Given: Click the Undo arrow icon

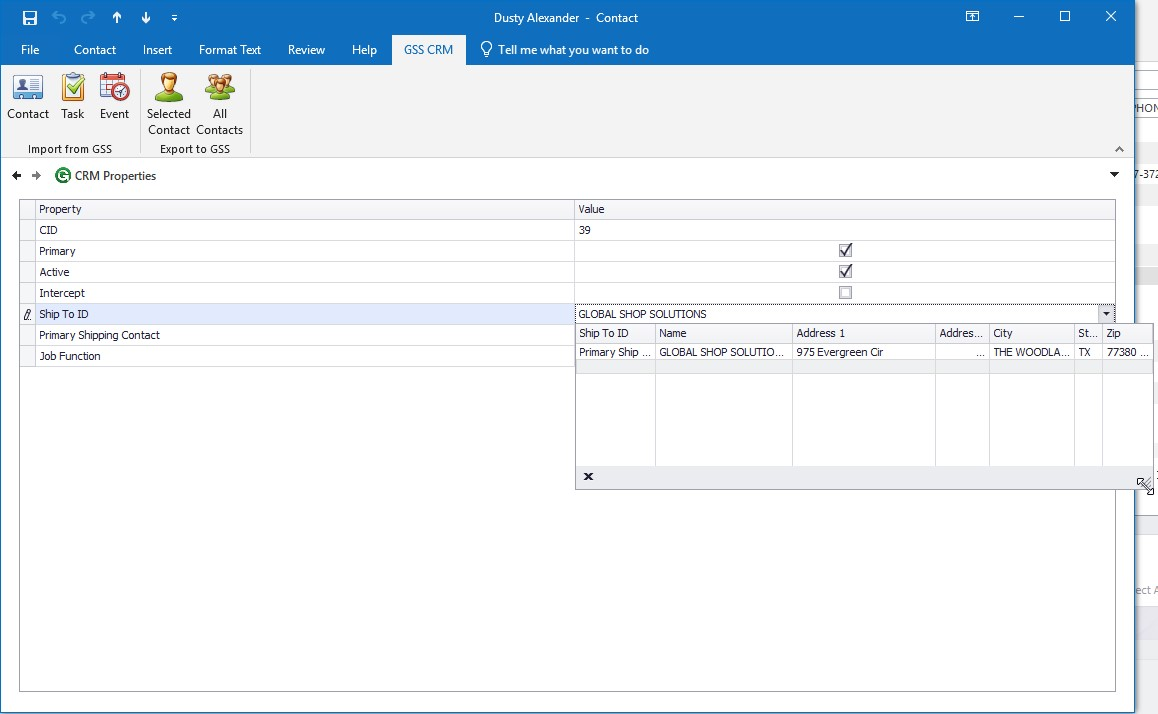Looking at the screenshot, I should (59, 17).
